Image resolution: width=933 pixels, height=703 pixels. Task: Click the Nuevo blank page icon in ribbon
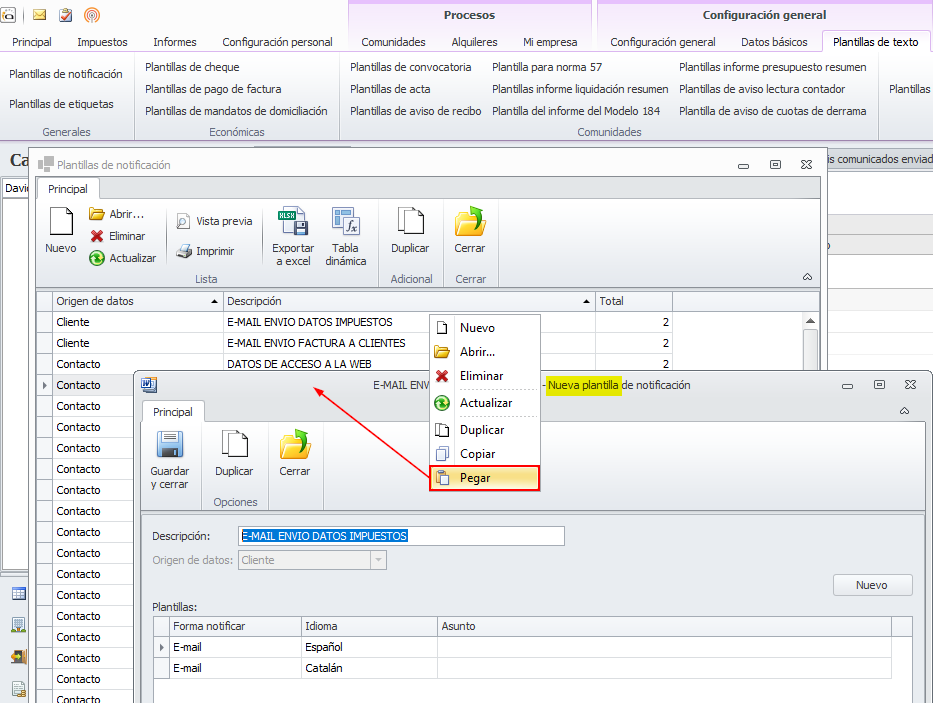61,224
